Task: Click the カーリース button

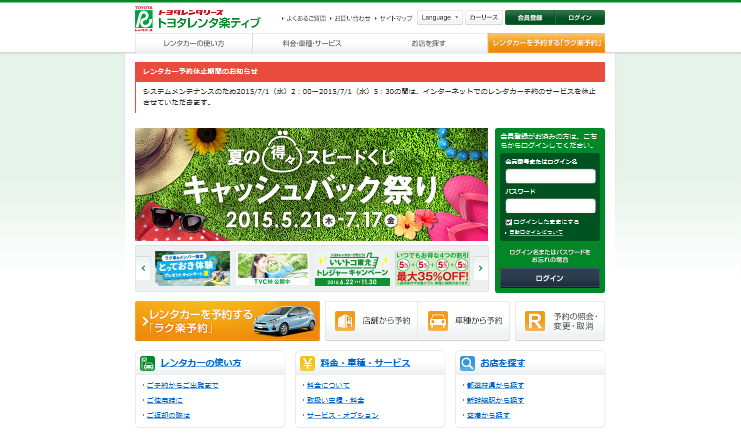Action: coord(483,17)
